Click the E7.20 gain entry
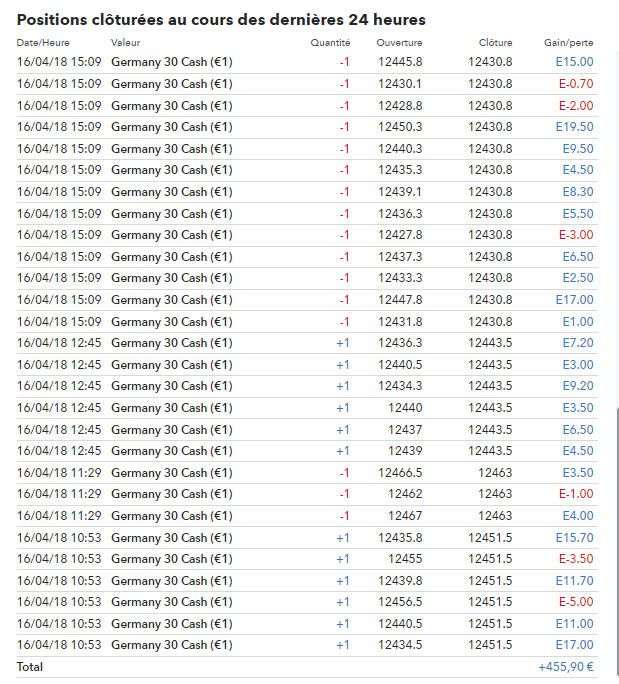 (x=578, y=342)
